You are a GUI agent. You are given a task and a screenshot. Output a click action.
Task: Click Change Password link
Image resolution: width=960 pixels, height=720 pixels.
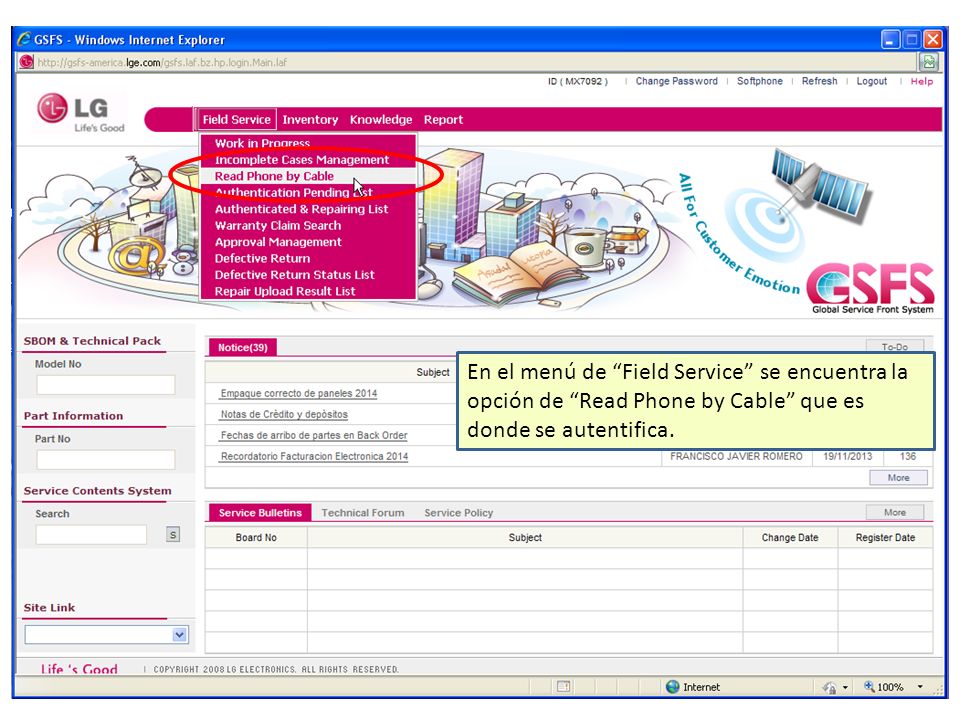click(x=677, y=81)
